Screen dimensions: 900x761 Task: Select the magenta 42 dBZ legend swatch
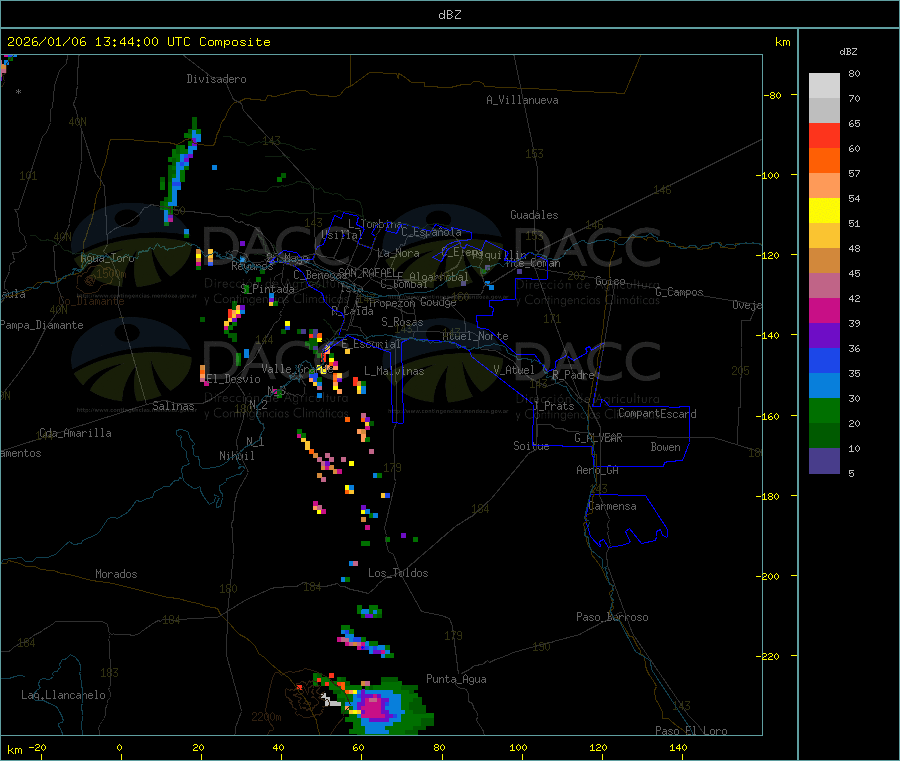(824, 310)
